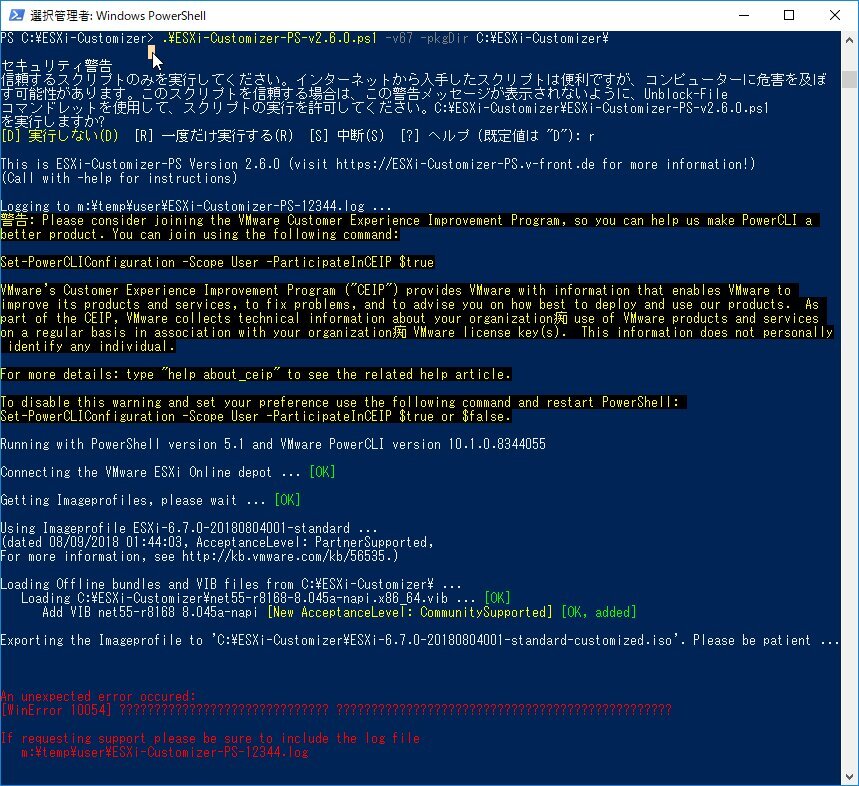
Task: Maximize the PowerShell window
Action: tap(789, 15)
